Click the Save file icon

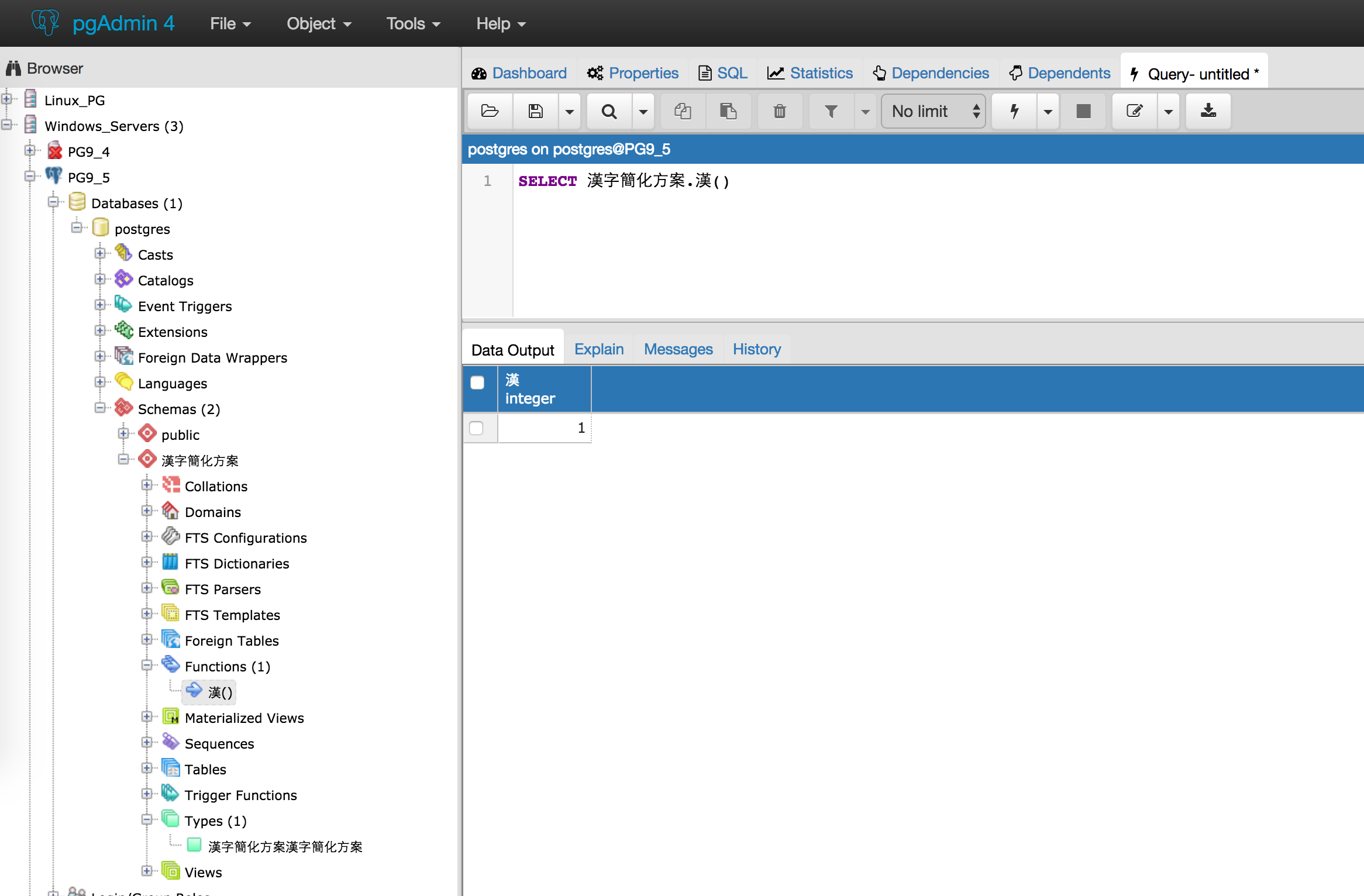(535, 111)
